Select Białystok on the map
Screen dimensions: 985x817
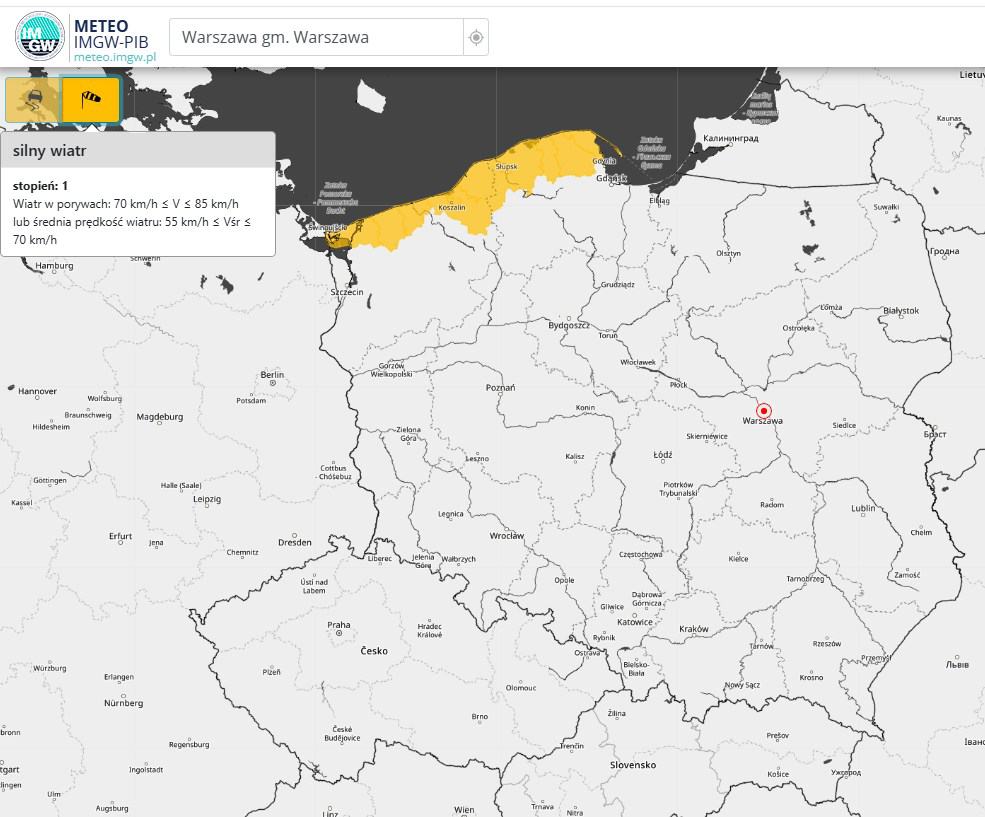point(901,310)
